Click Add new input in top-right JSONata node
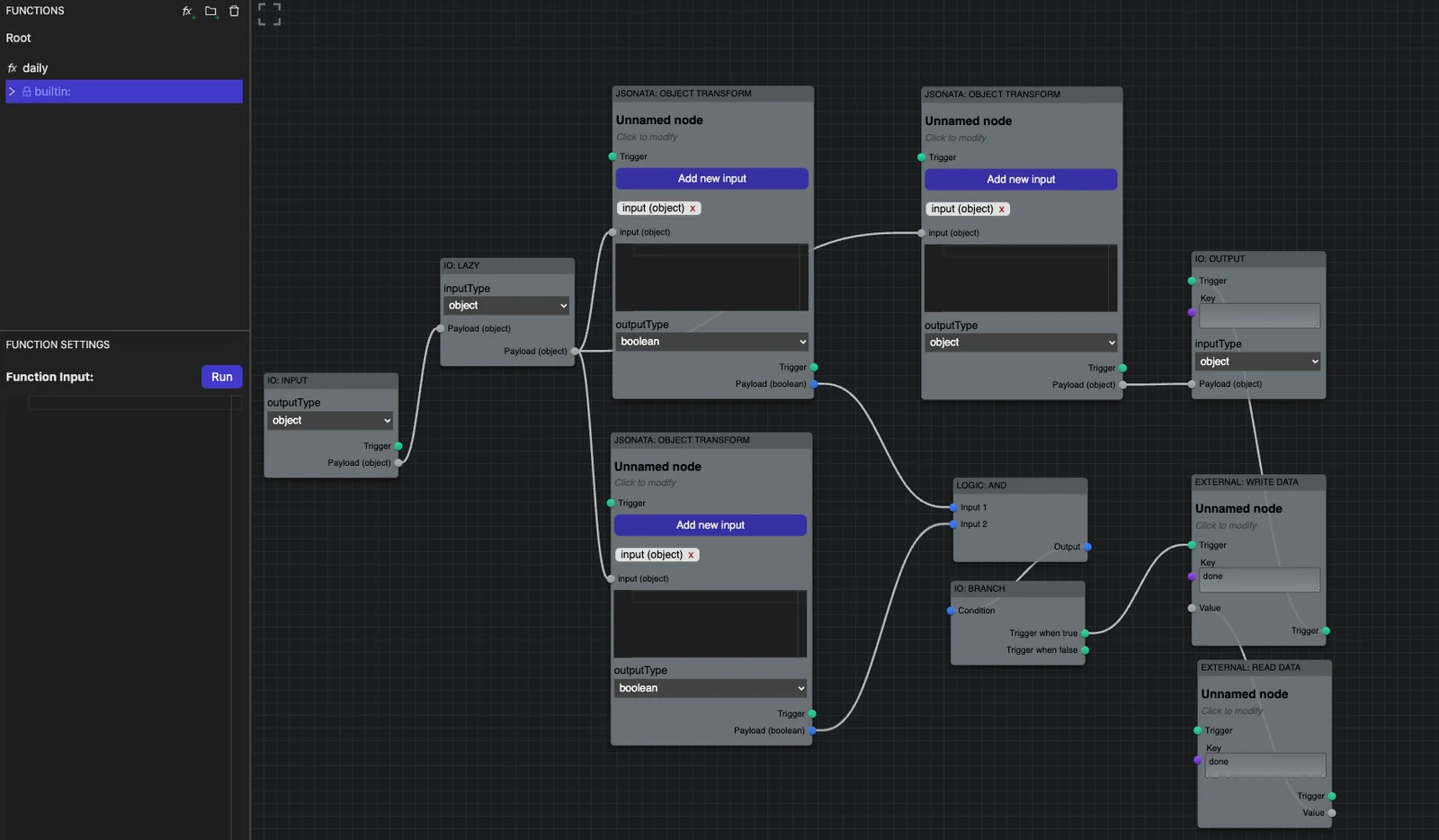 [x=1021, y=180]
